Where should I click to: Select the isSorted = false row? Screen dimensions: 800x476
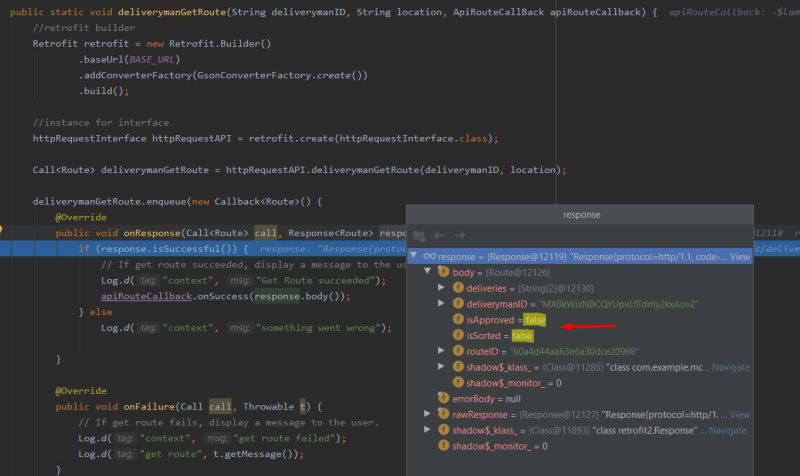pos(580,336)
